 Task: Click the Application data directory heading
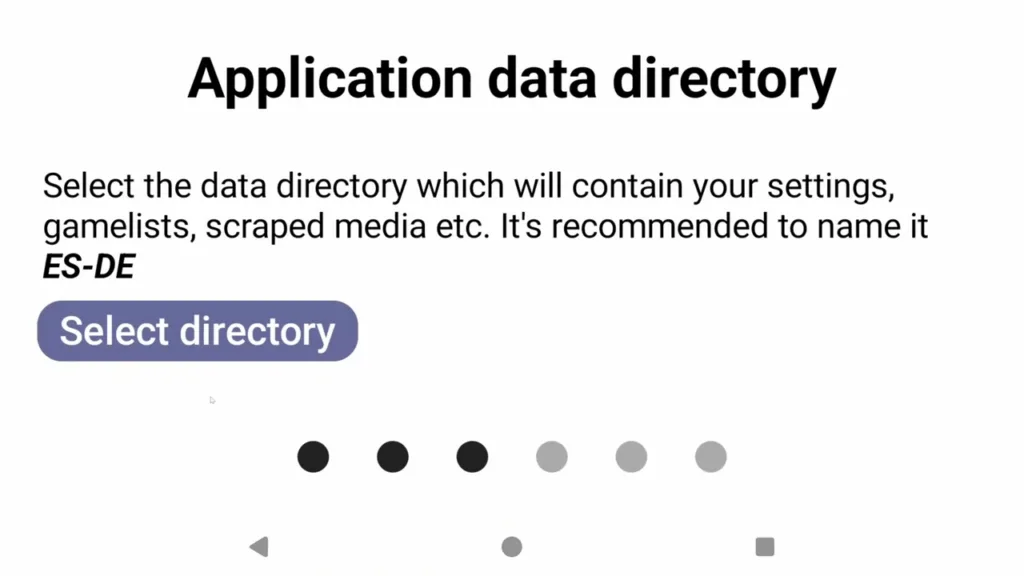click(511, 78)
